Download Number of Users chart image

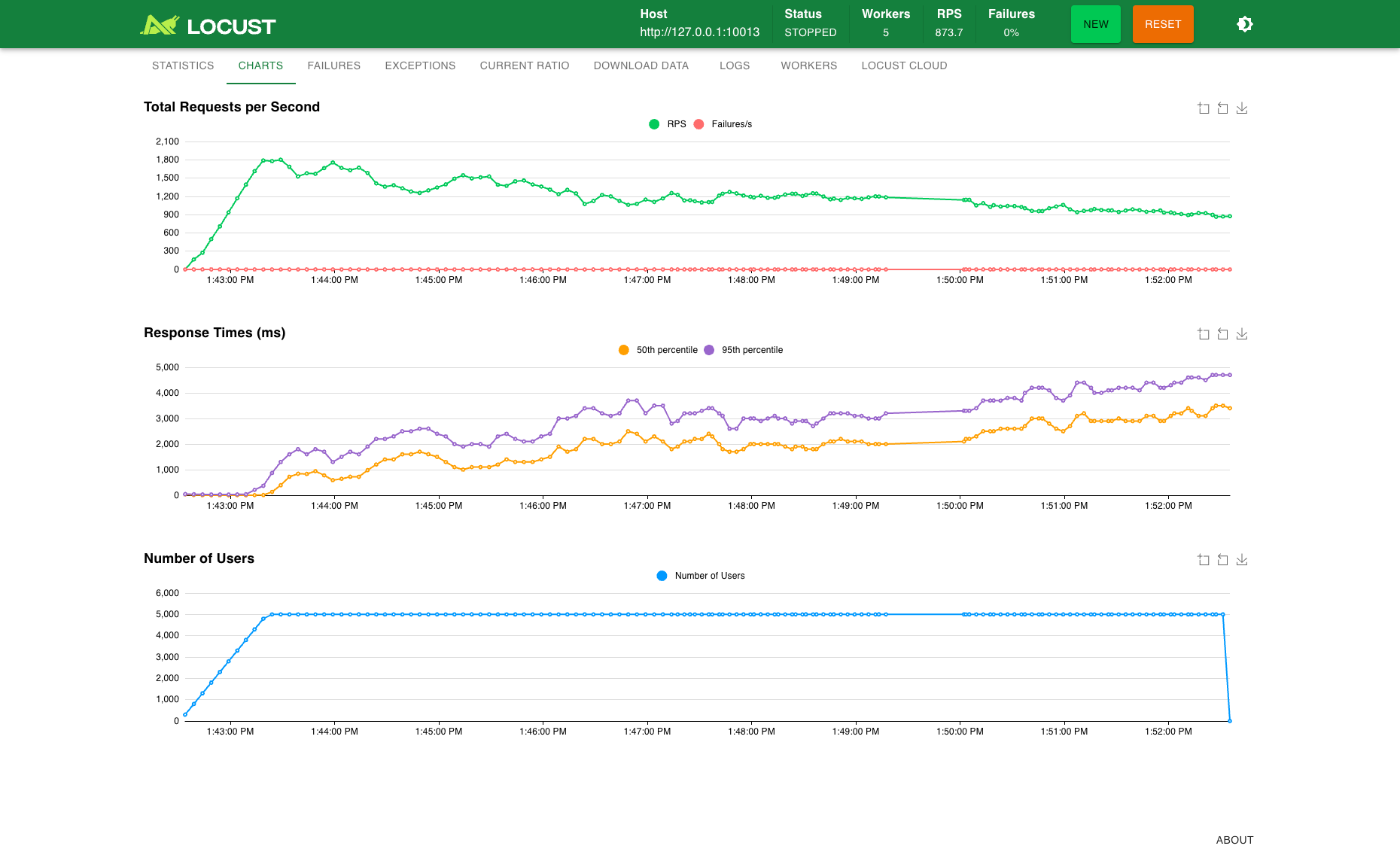(1242, 560)
